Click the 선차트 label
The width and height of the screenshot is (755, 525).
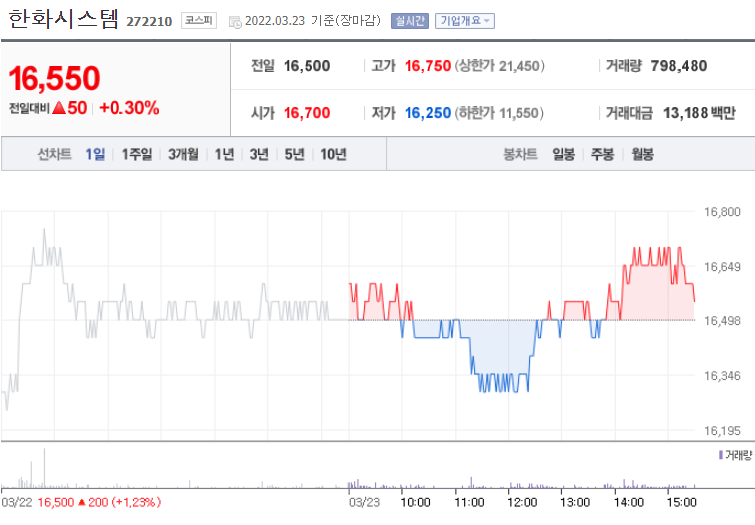(x=54, y=154)
